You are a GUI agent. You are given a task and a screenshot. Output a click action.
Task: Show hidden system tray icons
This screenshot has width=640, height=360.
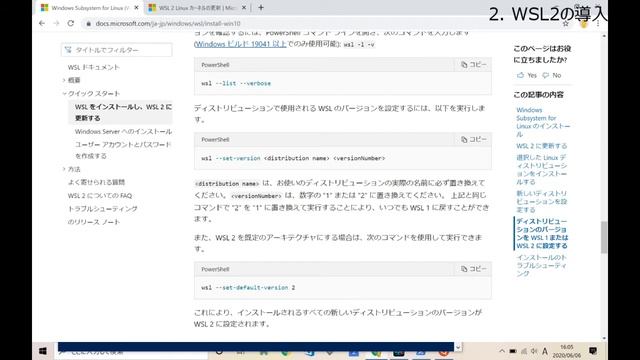pos(502,351)
